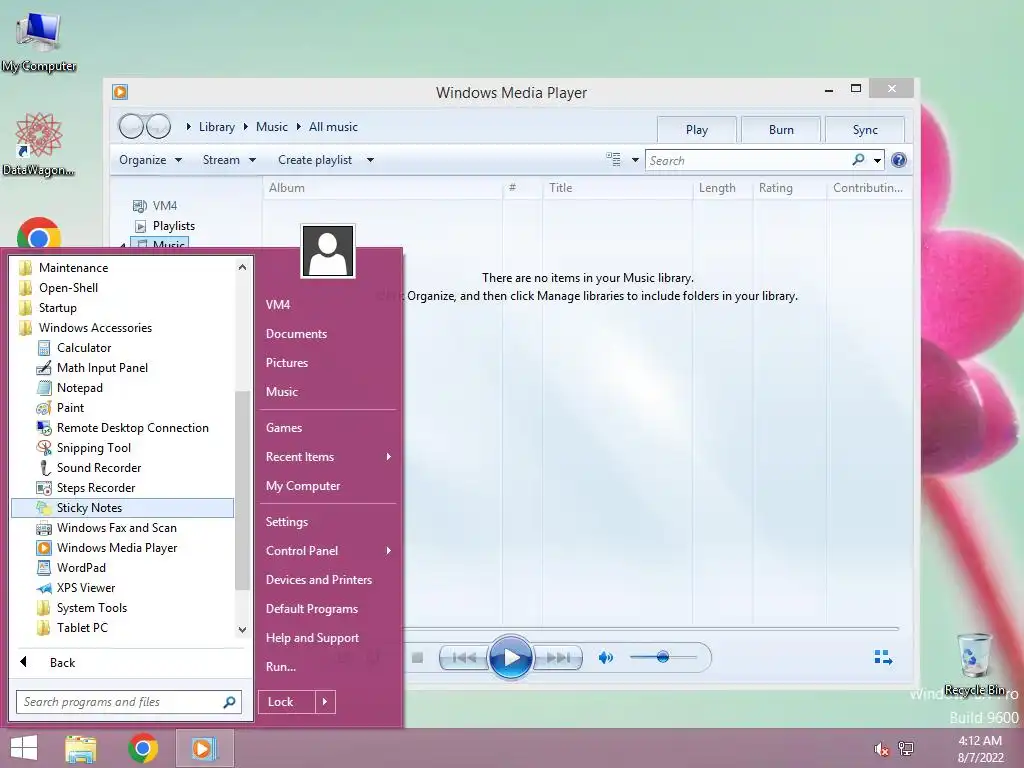This screenshot has width=1024, height=768.
Task: Open Calculator from Windows Accessories
Action: (x=84, y=347)
